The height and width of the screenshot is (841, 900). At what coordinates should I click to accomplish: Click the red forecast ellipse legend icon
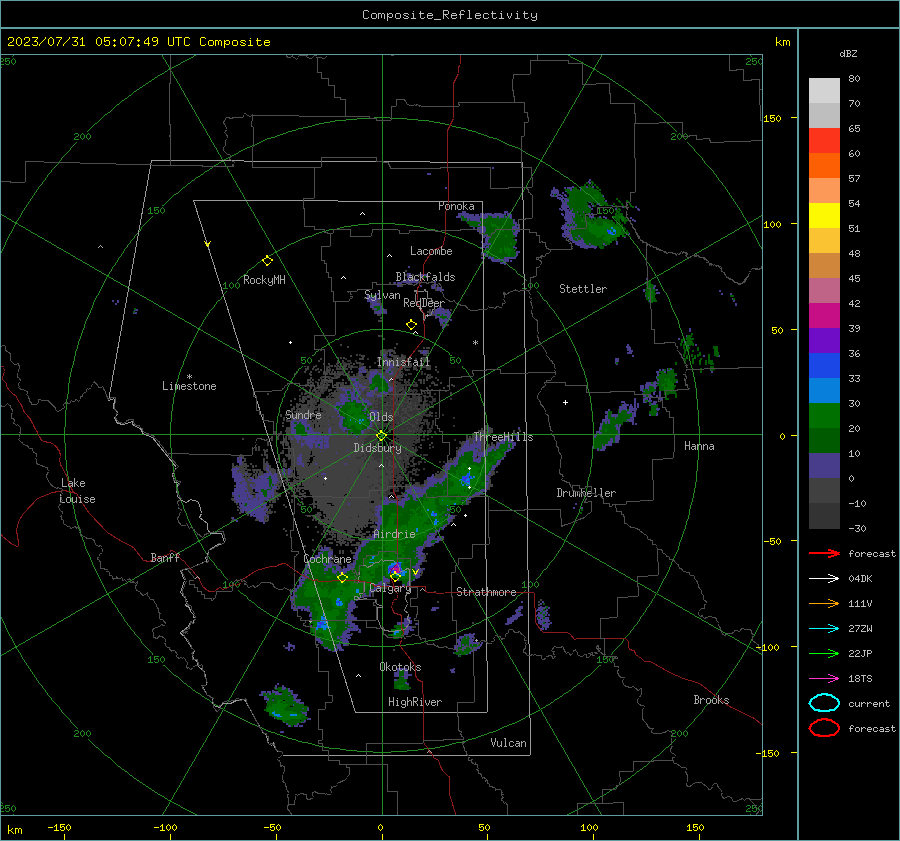click(824, 728)
